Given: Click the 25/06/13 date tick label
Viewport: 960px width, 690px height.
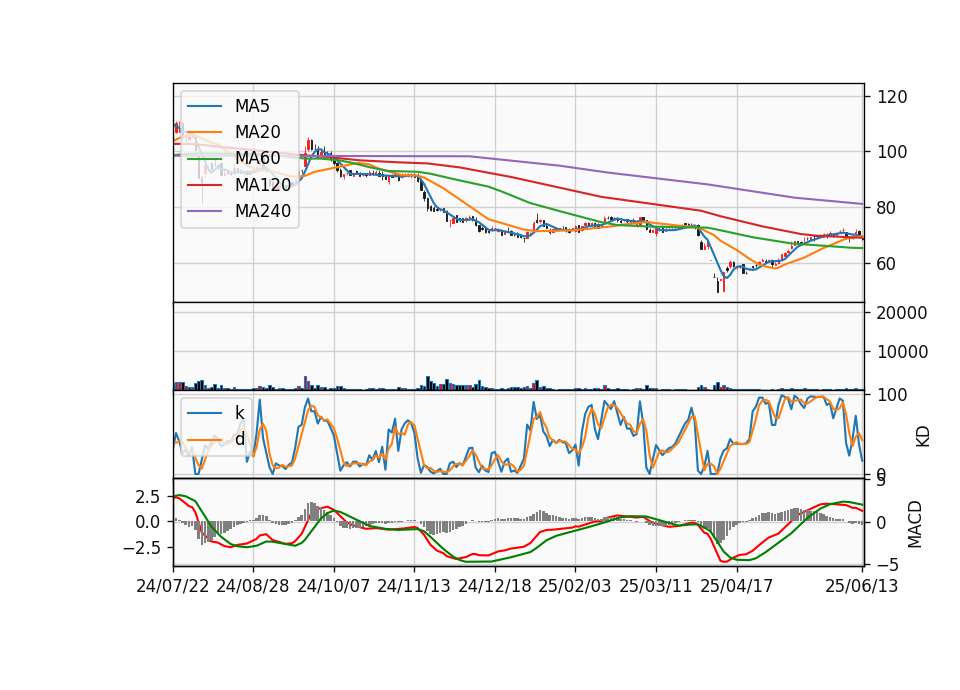Looking at the screenshot, I should click(x=862, y=586).
